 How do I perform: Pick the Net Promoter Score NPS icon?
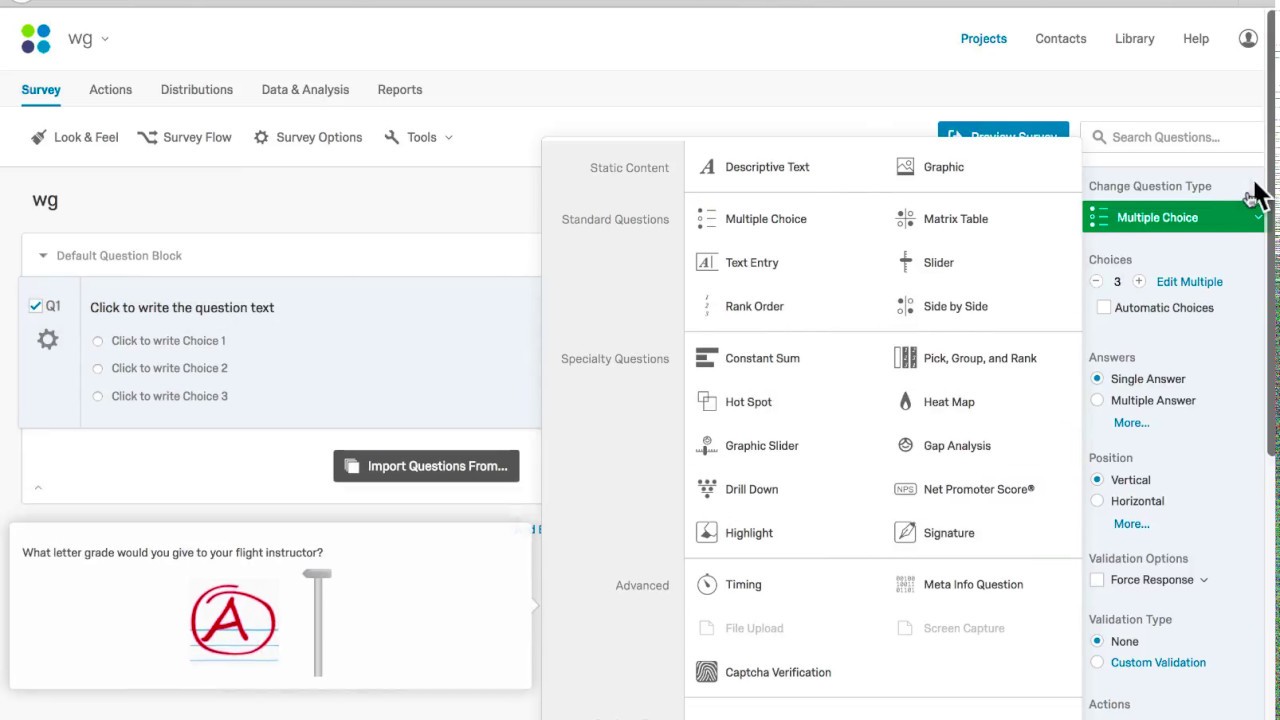click(x=905, y=490)
